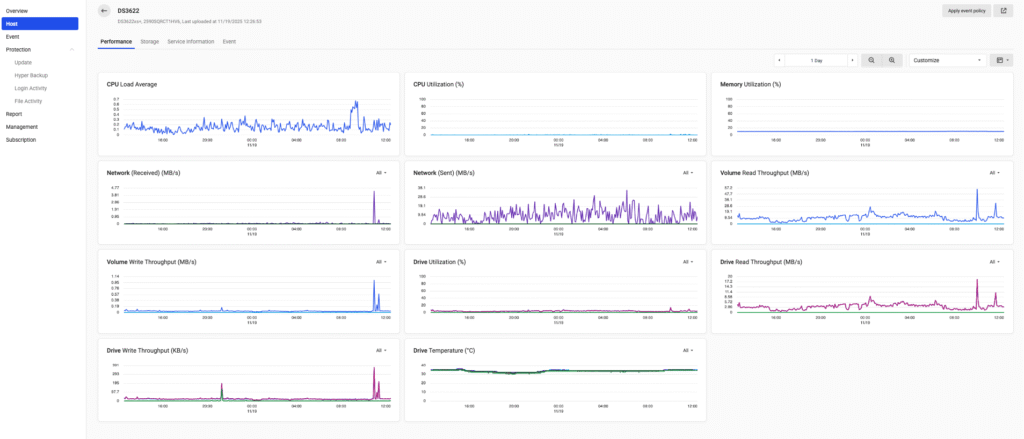Select Overview in the sidebar
Screen dimensions: 1024x439
coord(17,10)
